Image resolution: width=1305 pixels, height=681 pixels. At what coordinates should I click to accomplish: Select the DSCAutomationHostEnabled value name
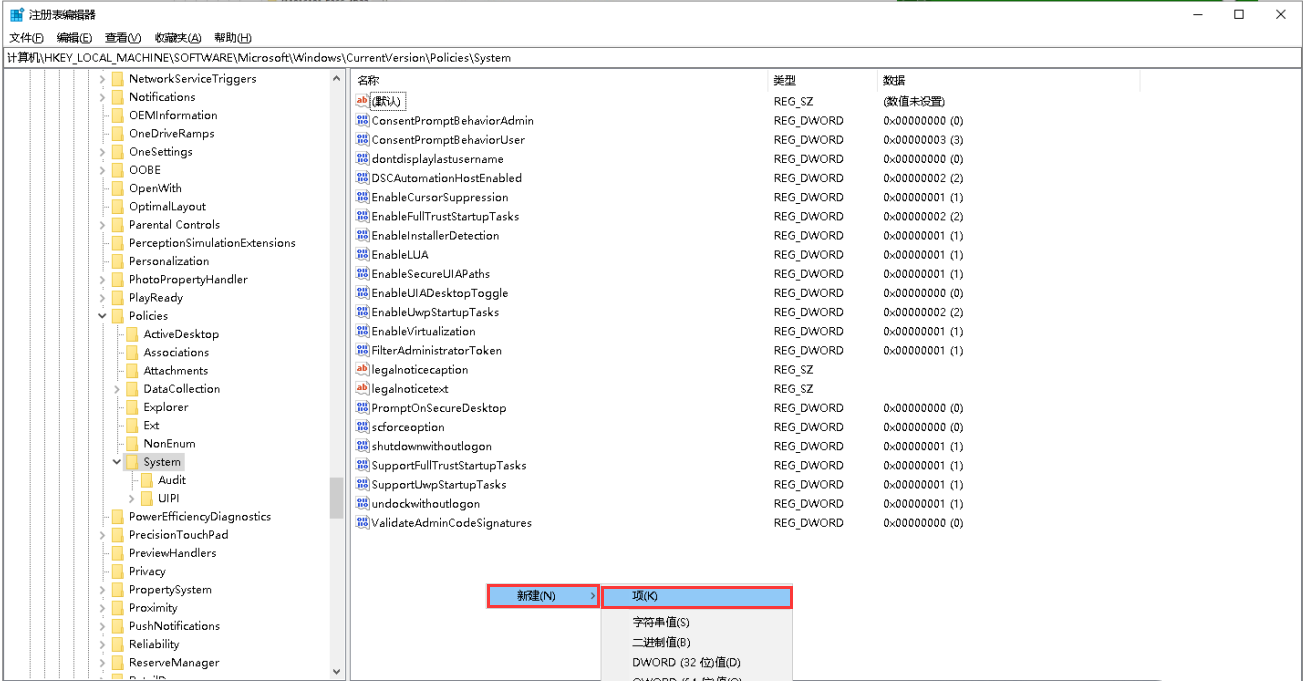(x=446, y=178)
